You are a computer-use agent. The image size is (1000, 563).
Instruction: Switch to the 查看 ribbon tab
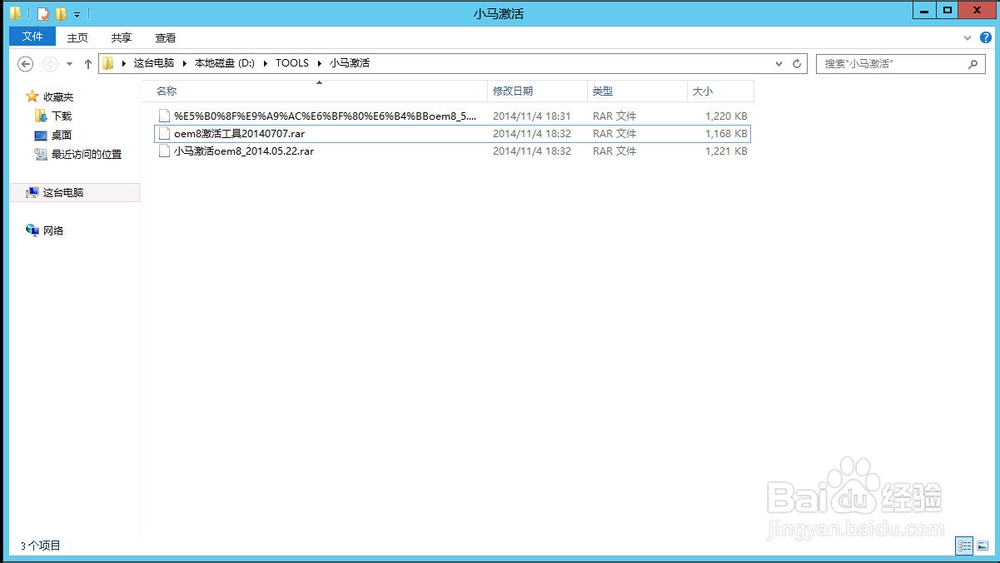[x=165, y=38]
